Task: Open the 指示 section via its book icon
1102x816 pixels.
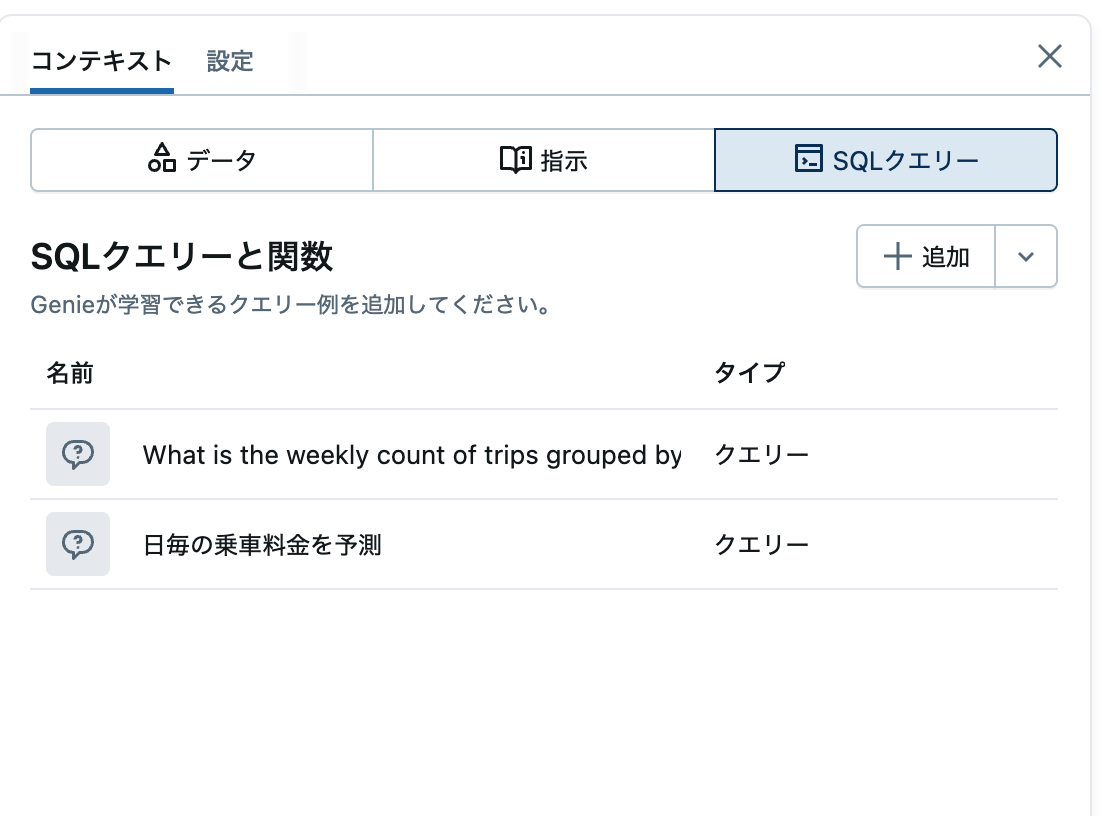Action: [515, 159]
